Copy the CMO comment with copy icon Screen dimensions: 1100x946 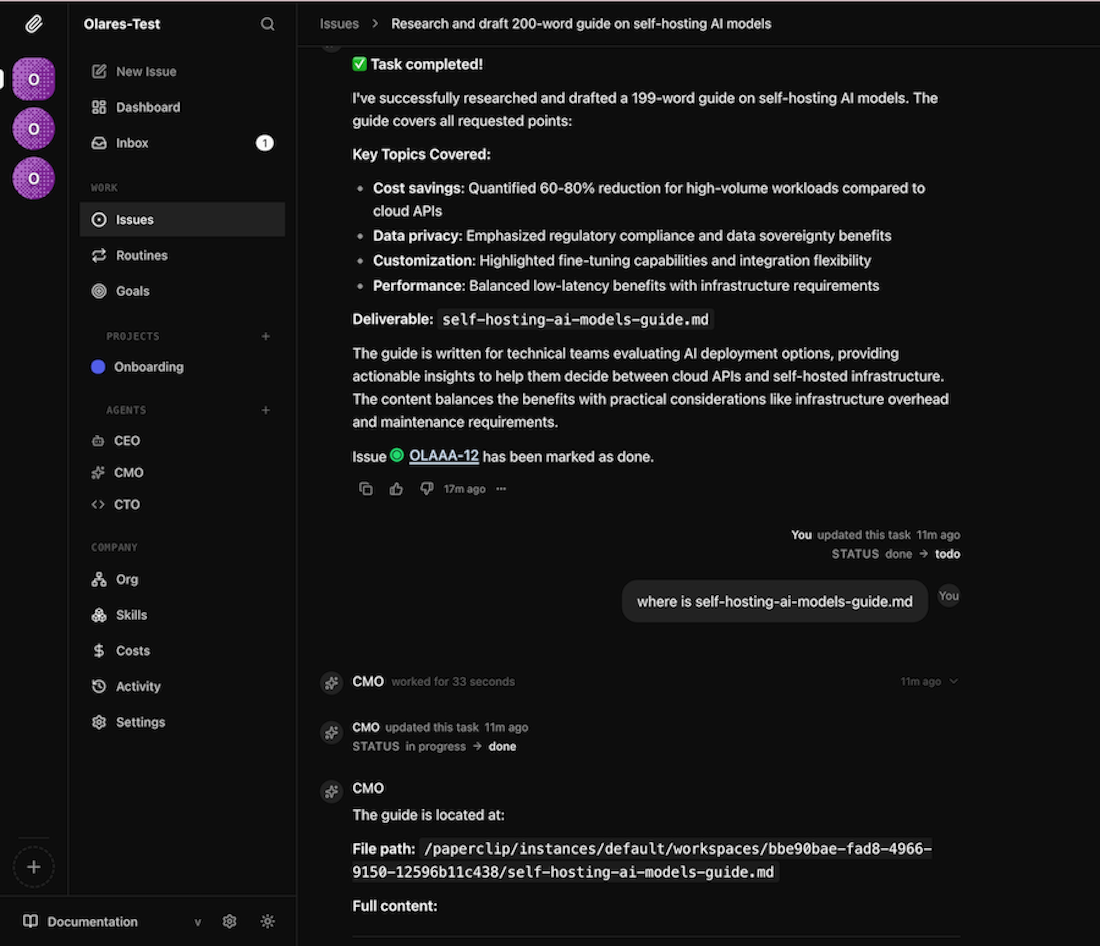coord(366,489)
